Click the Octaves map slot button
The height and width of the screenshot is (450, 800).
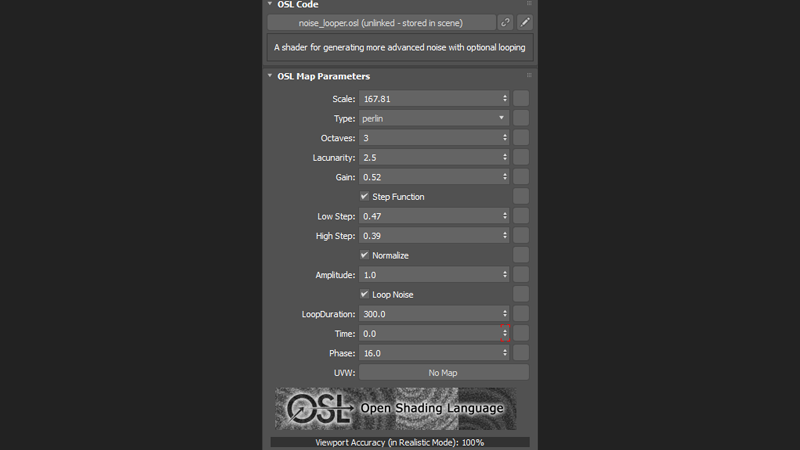521,138
